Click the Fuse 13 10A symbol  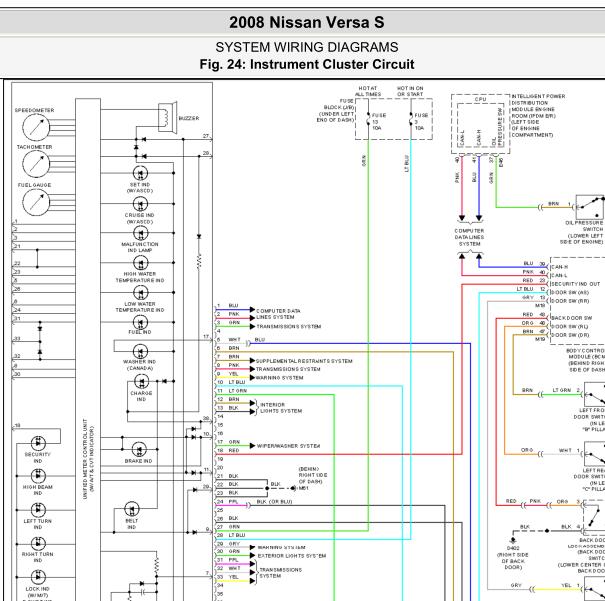(368, 119)
